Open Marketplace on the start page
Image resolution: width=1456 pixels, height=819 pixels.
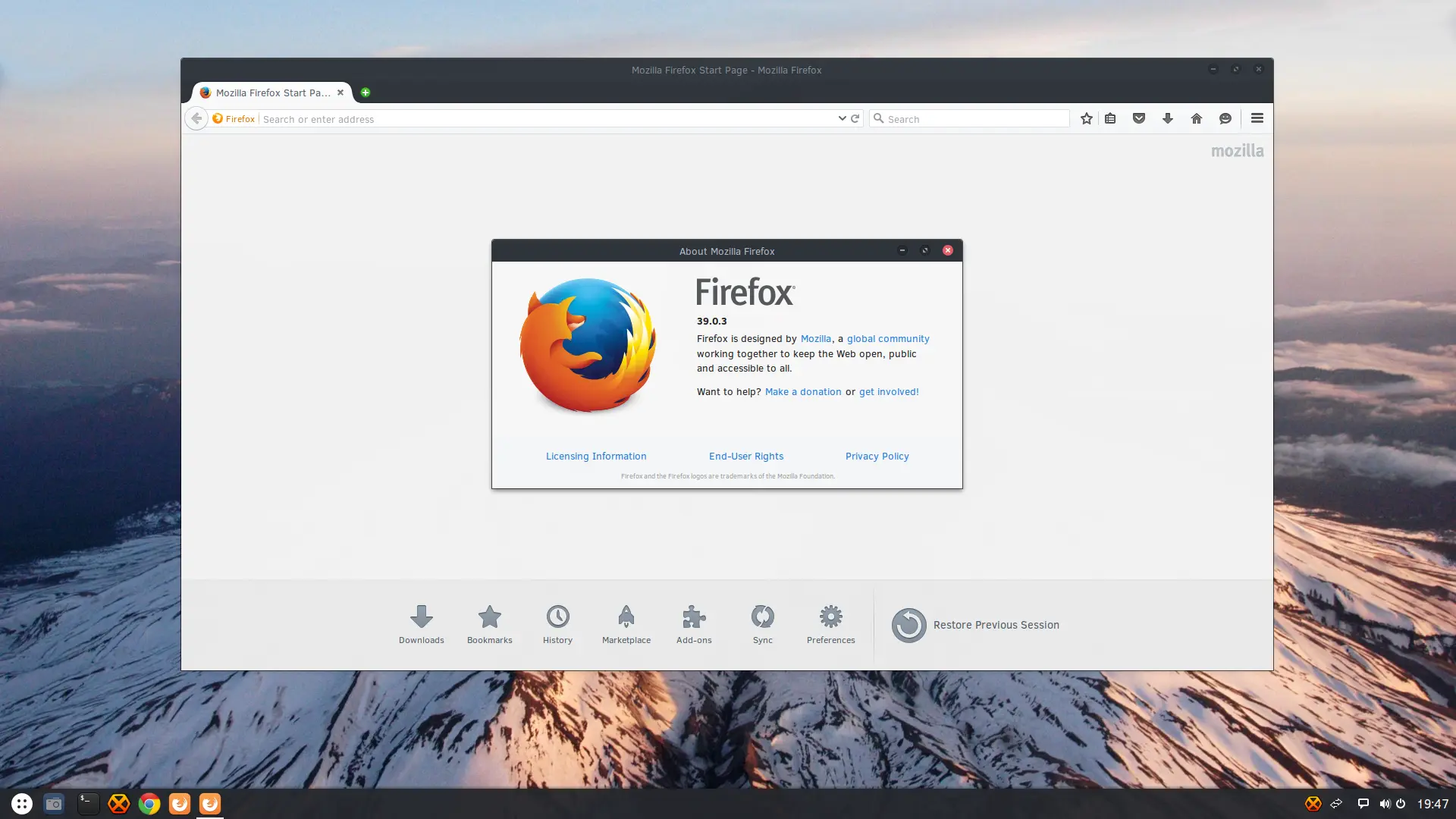pos(626,624)
